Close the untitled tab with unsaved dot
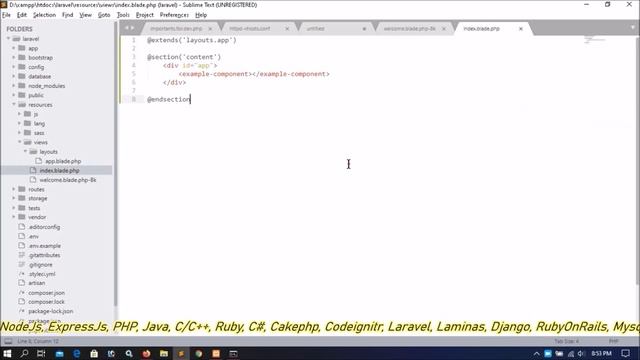 (x=364, y=29)
